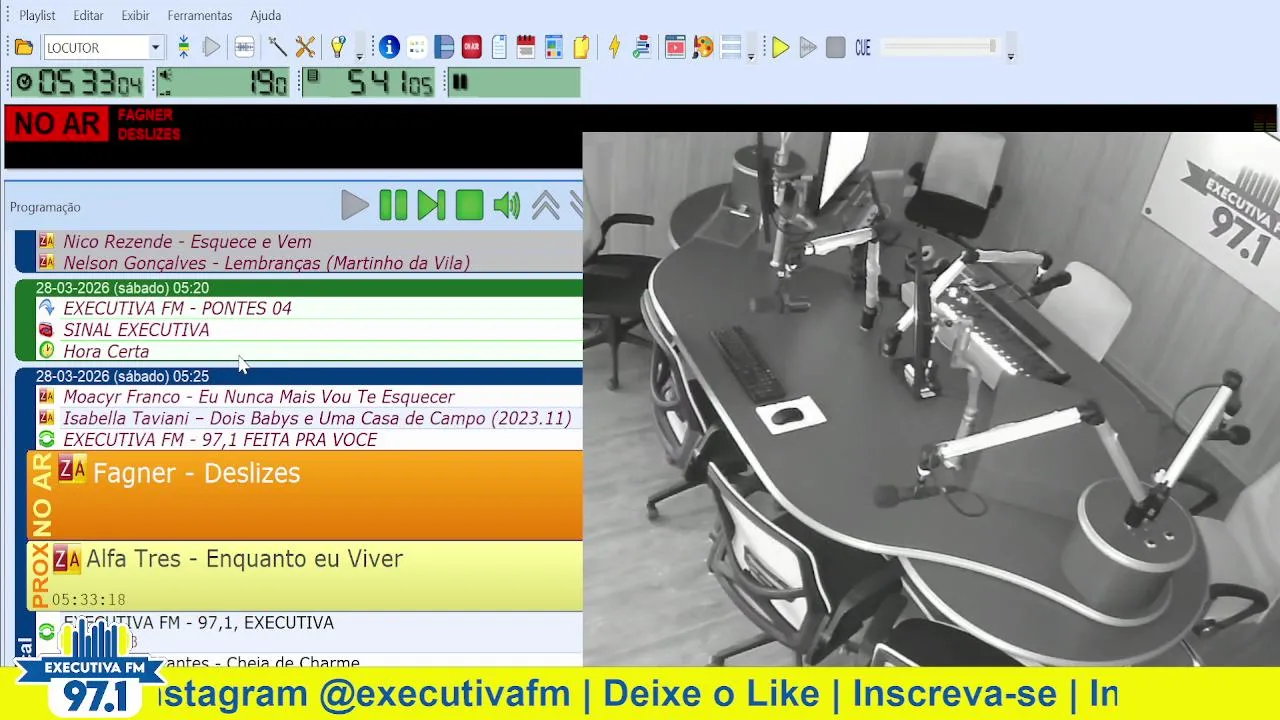Toggle the CUE button
This screenshot has height=720, width=1280.
(x=863, y=47)
